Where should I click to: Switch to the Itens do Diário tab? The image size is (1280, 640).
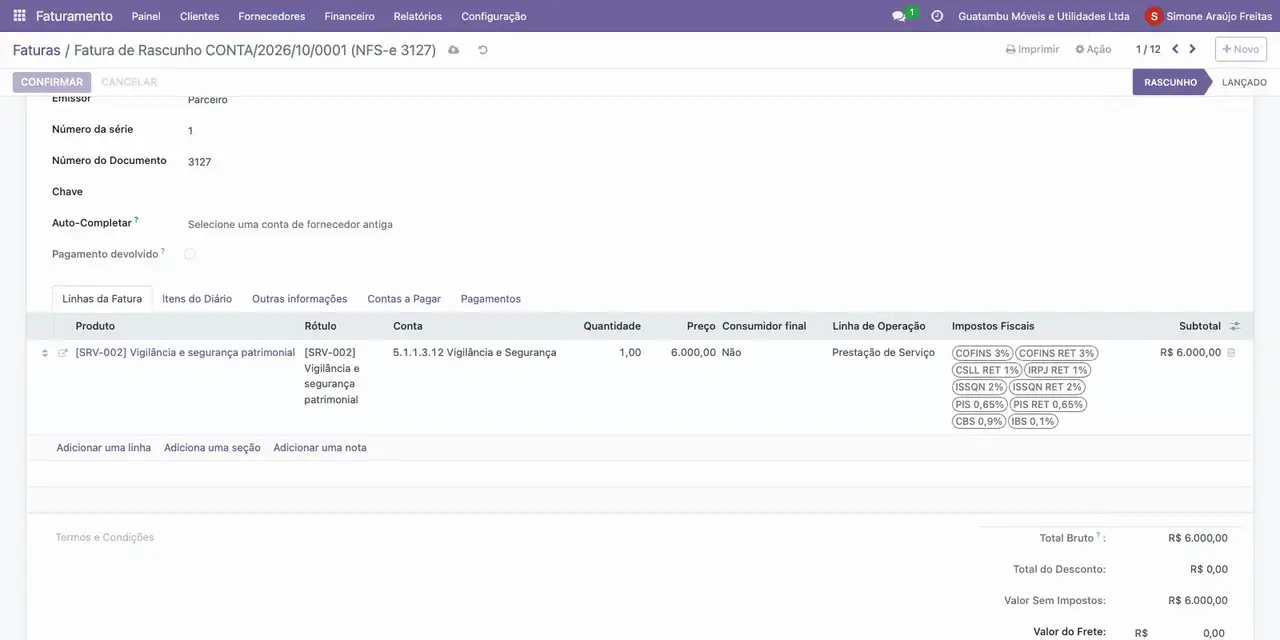[x=197, y=299]
